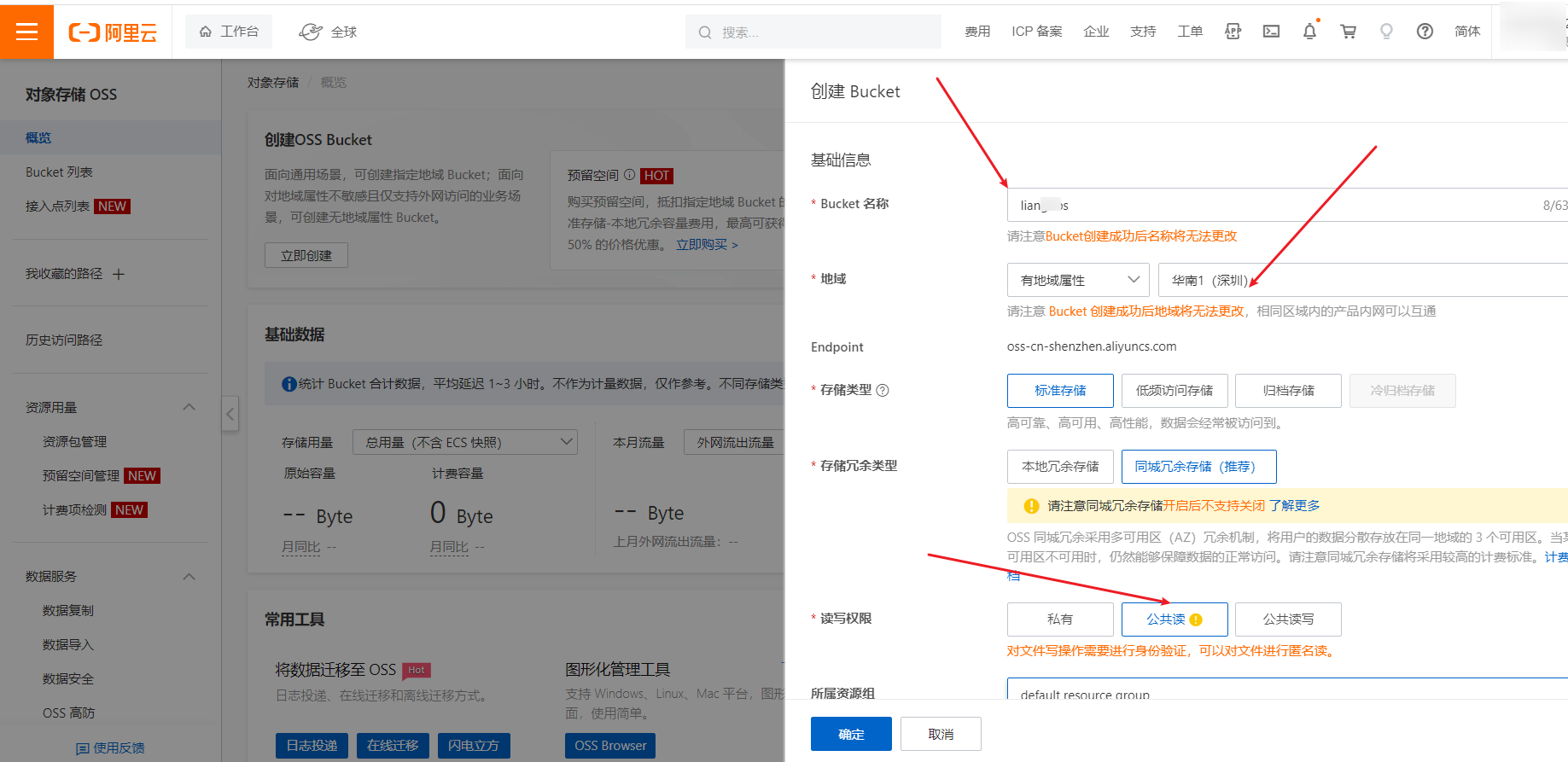This screenshot has width=1568, height=762.
Task: Open 数据复制 in sidebar
Action: [x=68, y=610]
